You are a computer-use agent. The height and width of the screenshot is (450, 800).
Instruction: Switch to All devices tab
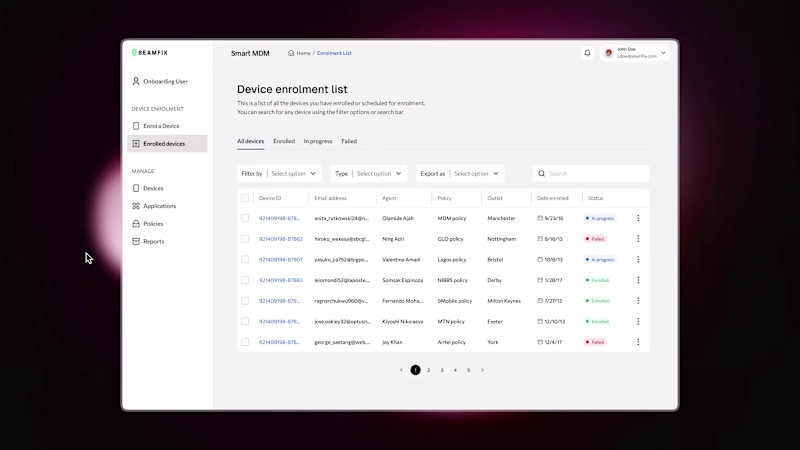pyautogui.click(x=251, y=141)
